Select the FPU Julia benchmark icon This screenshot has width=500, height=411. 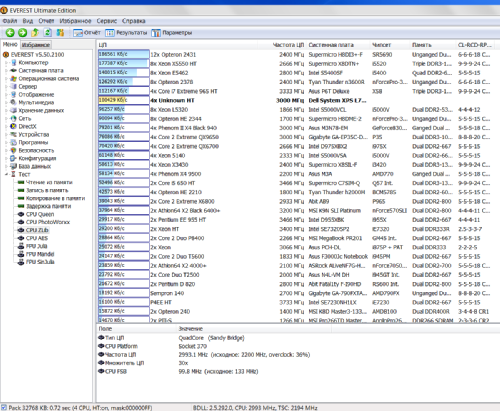point(21,246)
